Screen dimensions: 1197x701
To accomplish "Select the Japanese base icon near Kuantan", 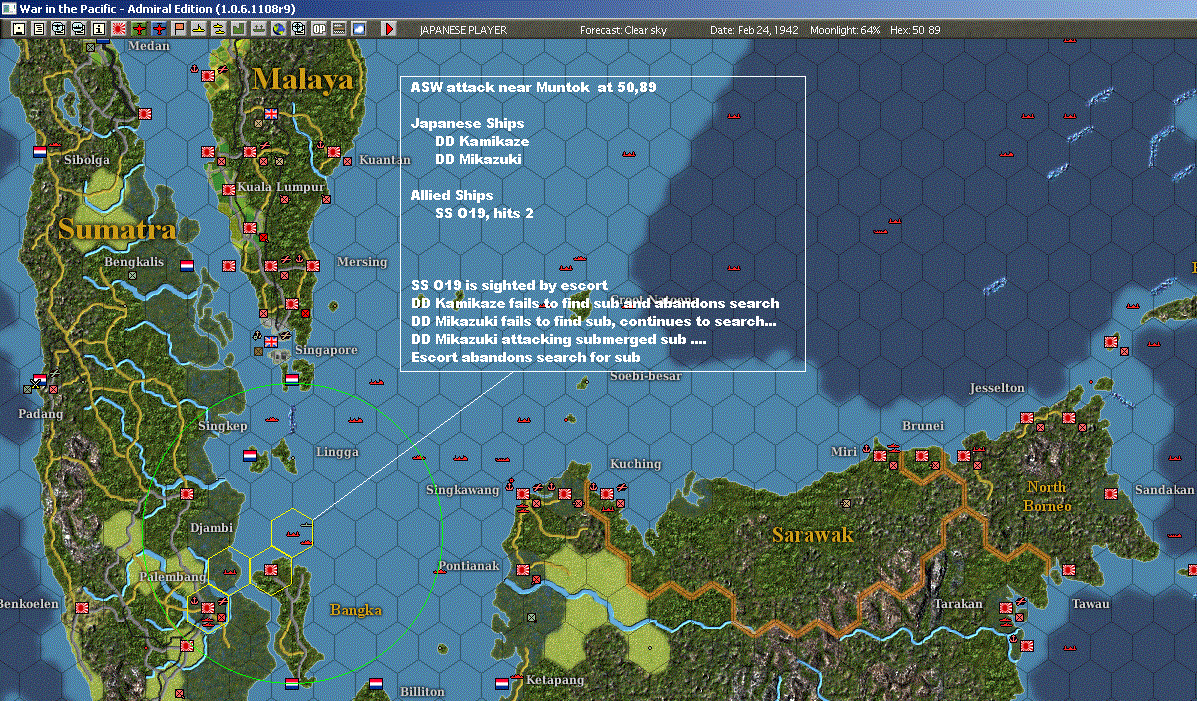I will tap(334, 152).
